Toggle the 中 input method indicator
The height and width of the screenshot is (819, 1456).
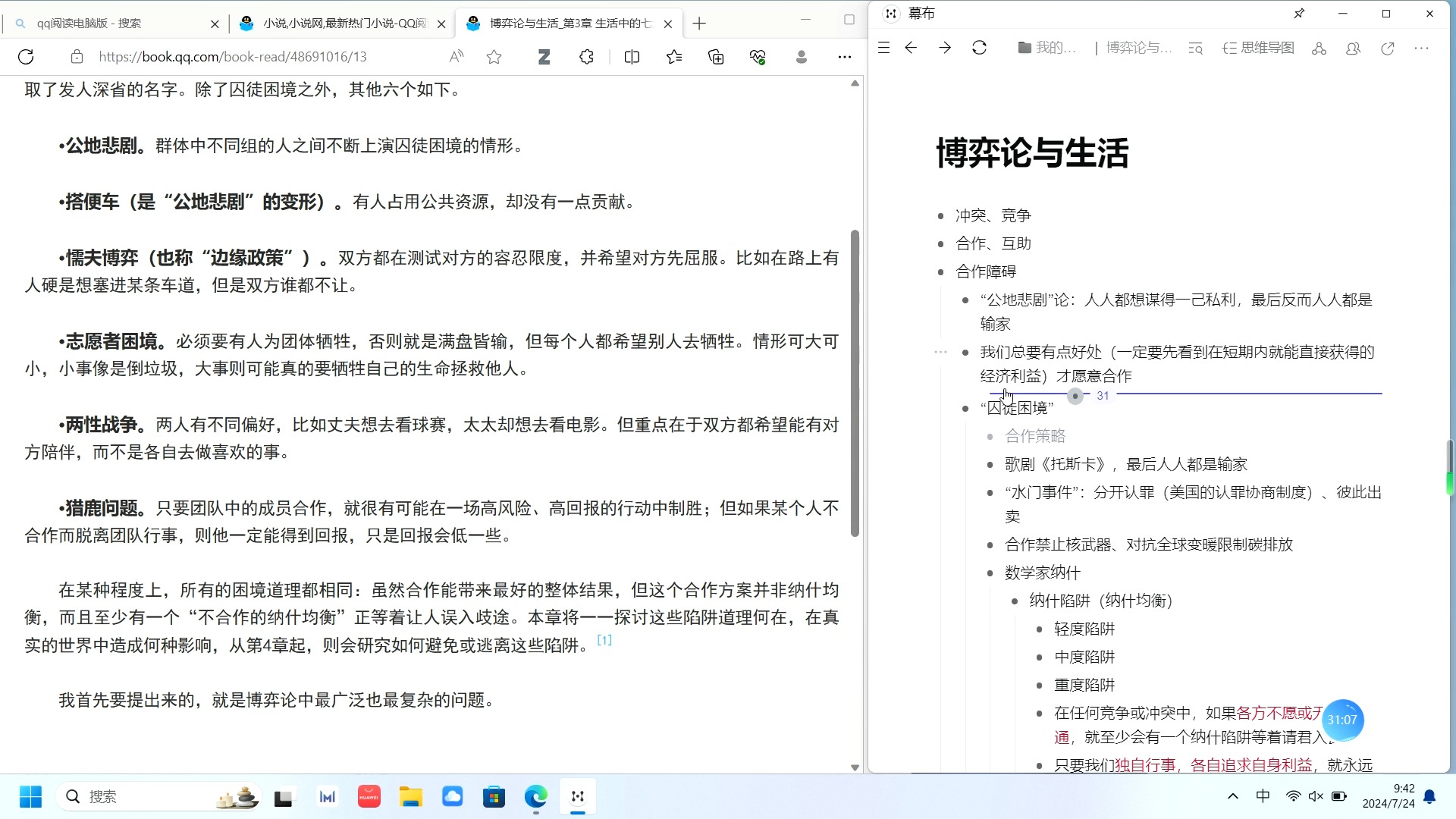(1263, 796)
